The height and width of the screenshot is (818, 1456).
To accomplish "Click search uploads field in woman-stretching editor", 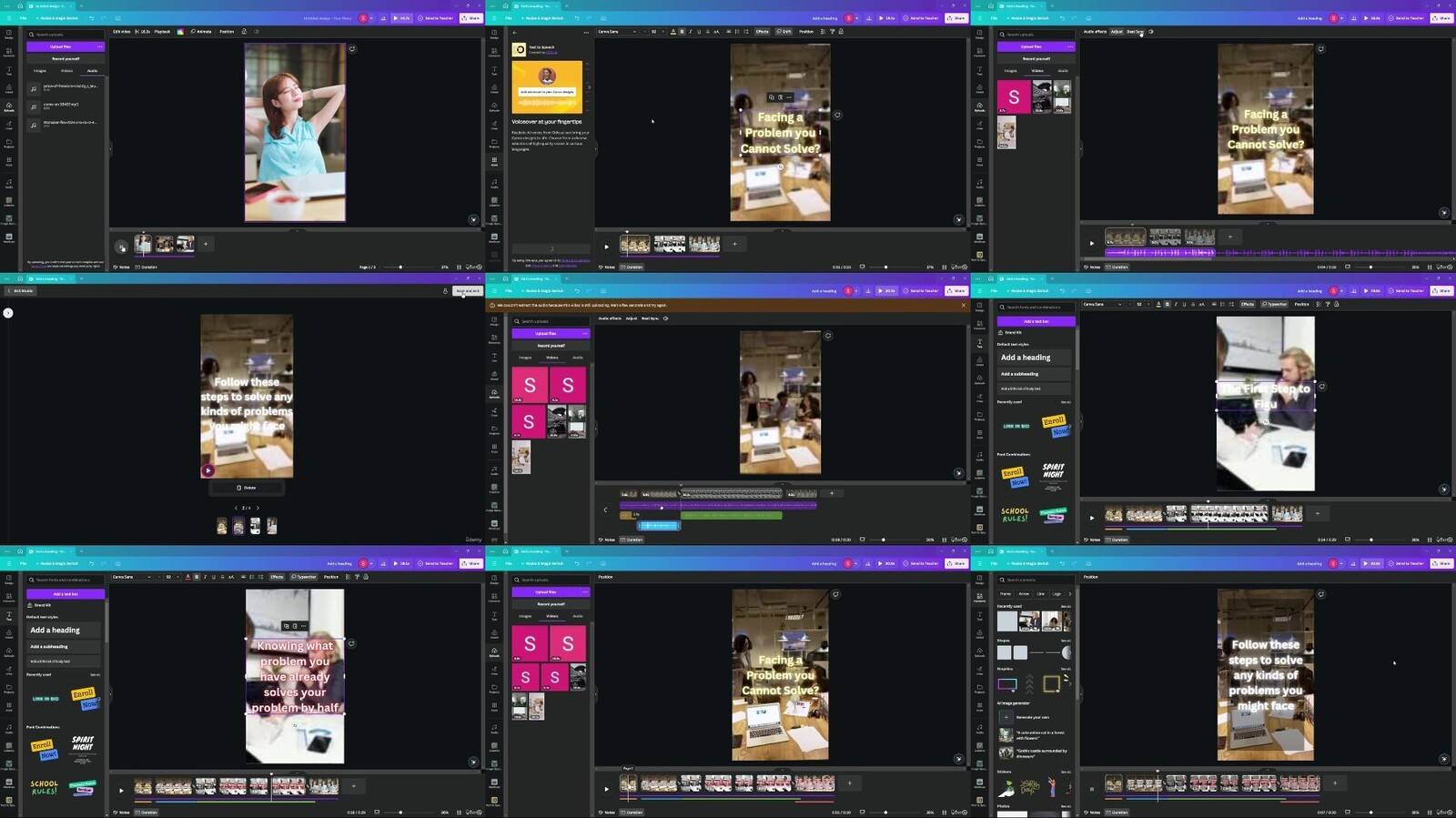I will pyautogui.click(x=66, y=35).
